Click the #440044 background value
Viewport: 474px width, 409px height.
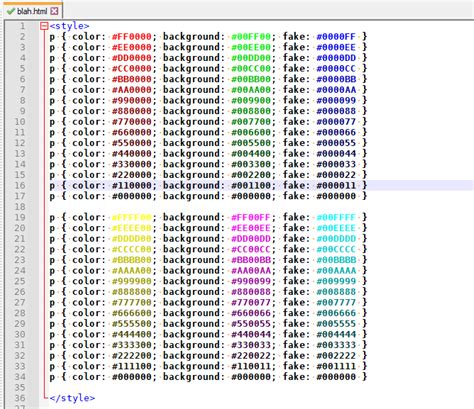251,334
